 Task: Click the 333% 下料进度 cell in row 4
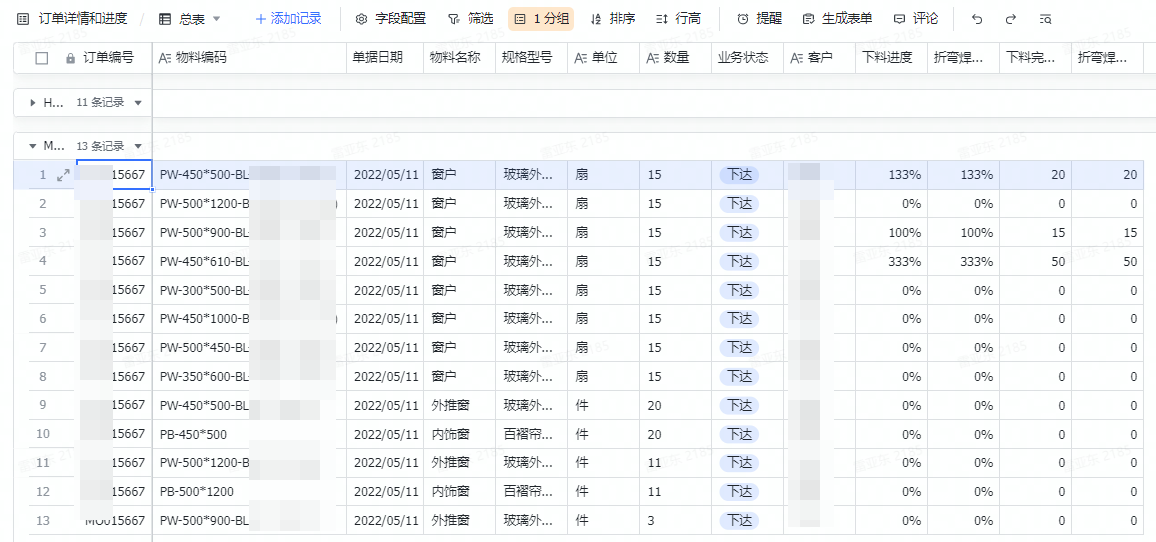[x=891, y=261]
